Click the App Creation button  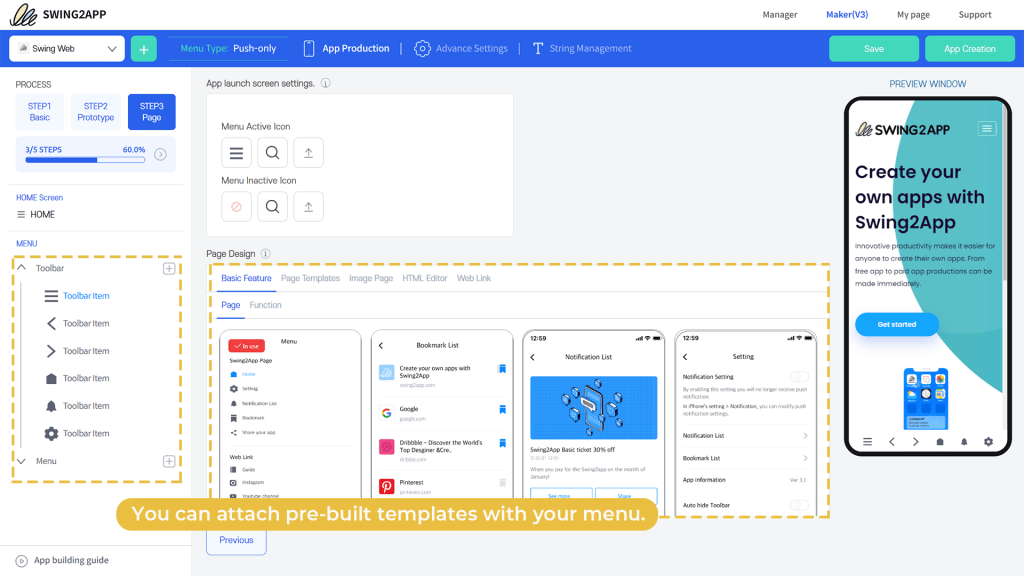tap(970, 49)
